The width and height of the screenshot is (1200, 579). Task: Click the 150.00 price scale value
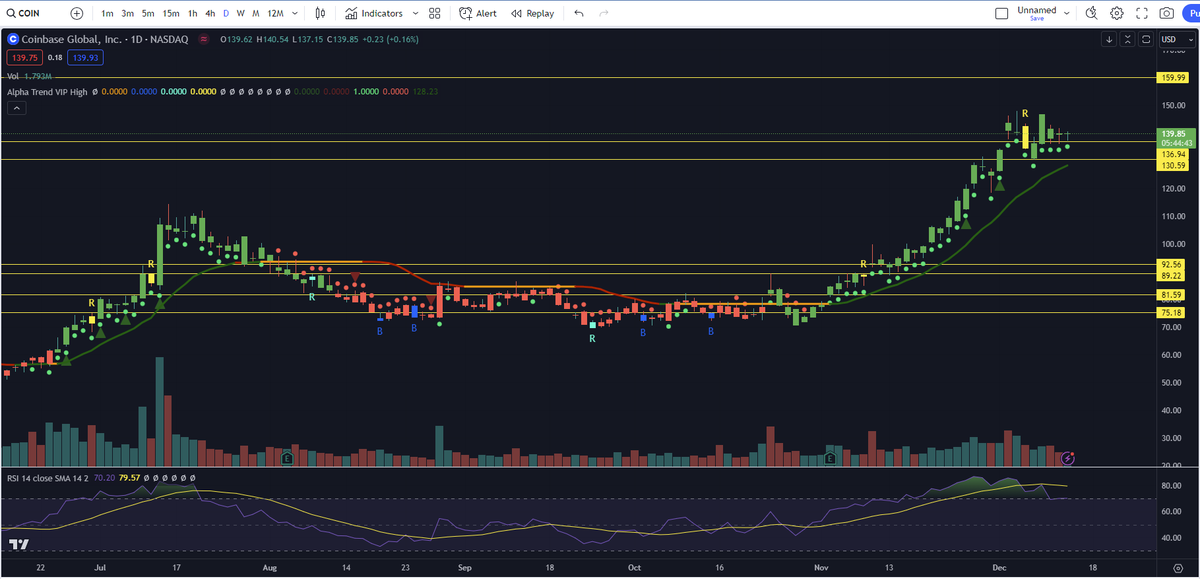(1173, 105)
